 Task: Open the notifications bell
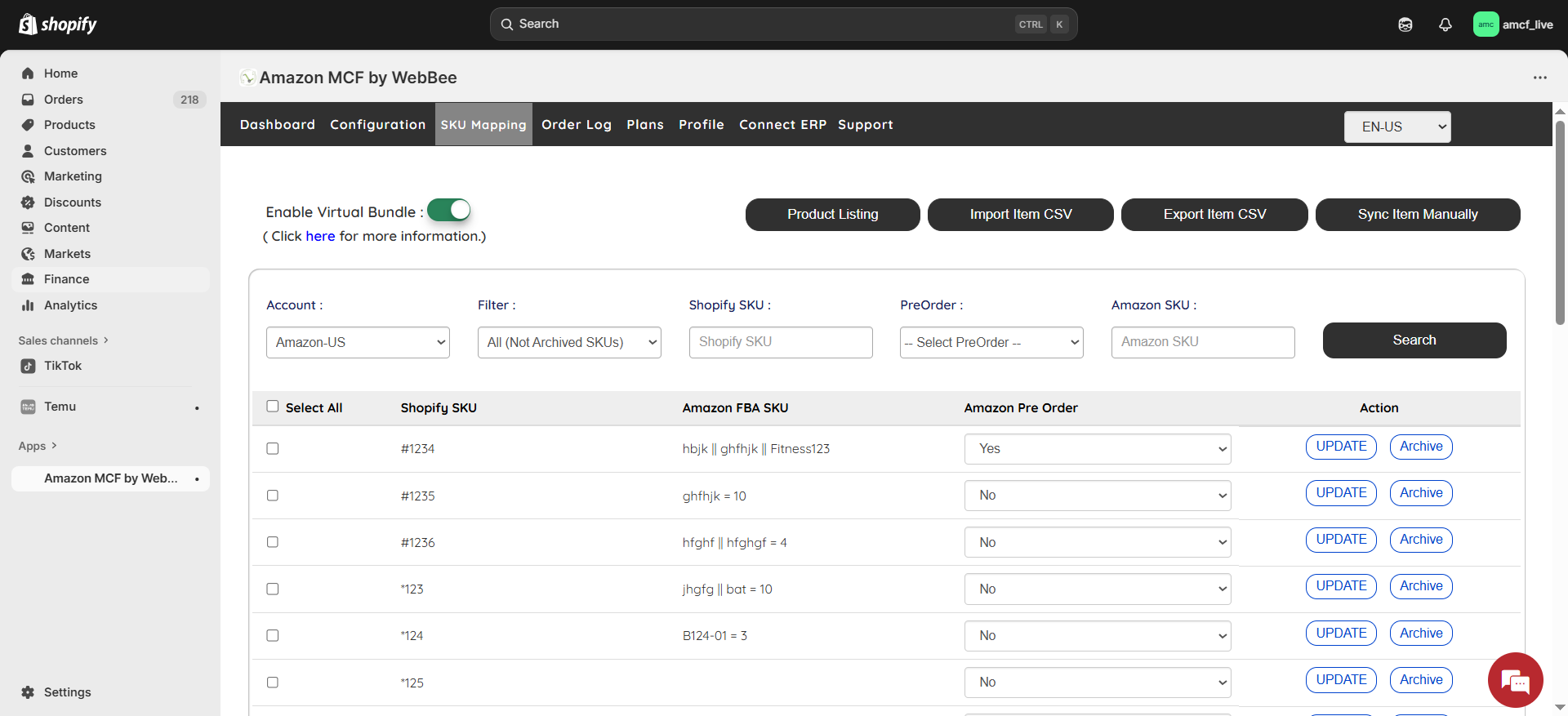(x=1445, y=24)
